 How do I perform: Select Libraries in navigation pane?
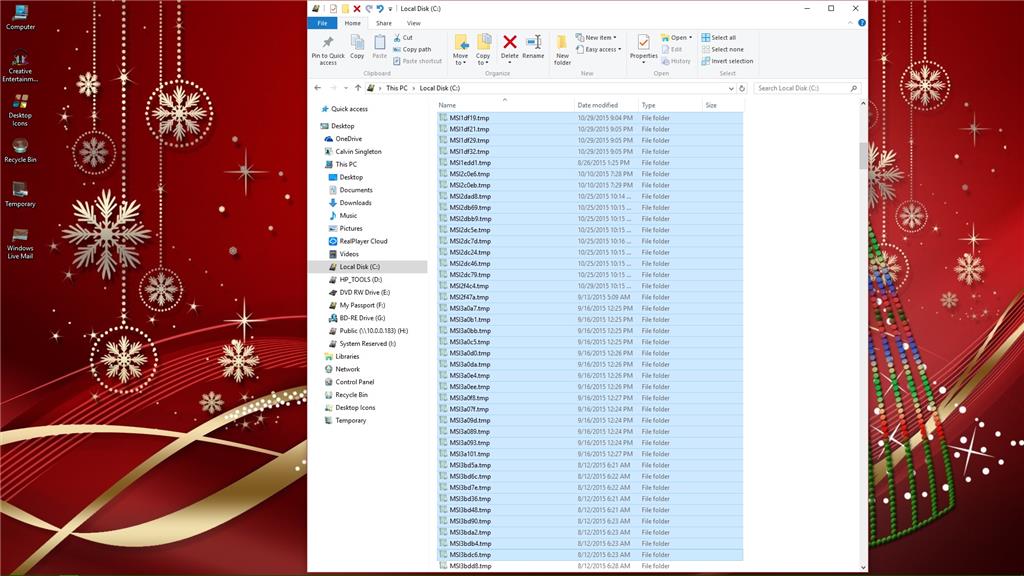coord(347,357)
